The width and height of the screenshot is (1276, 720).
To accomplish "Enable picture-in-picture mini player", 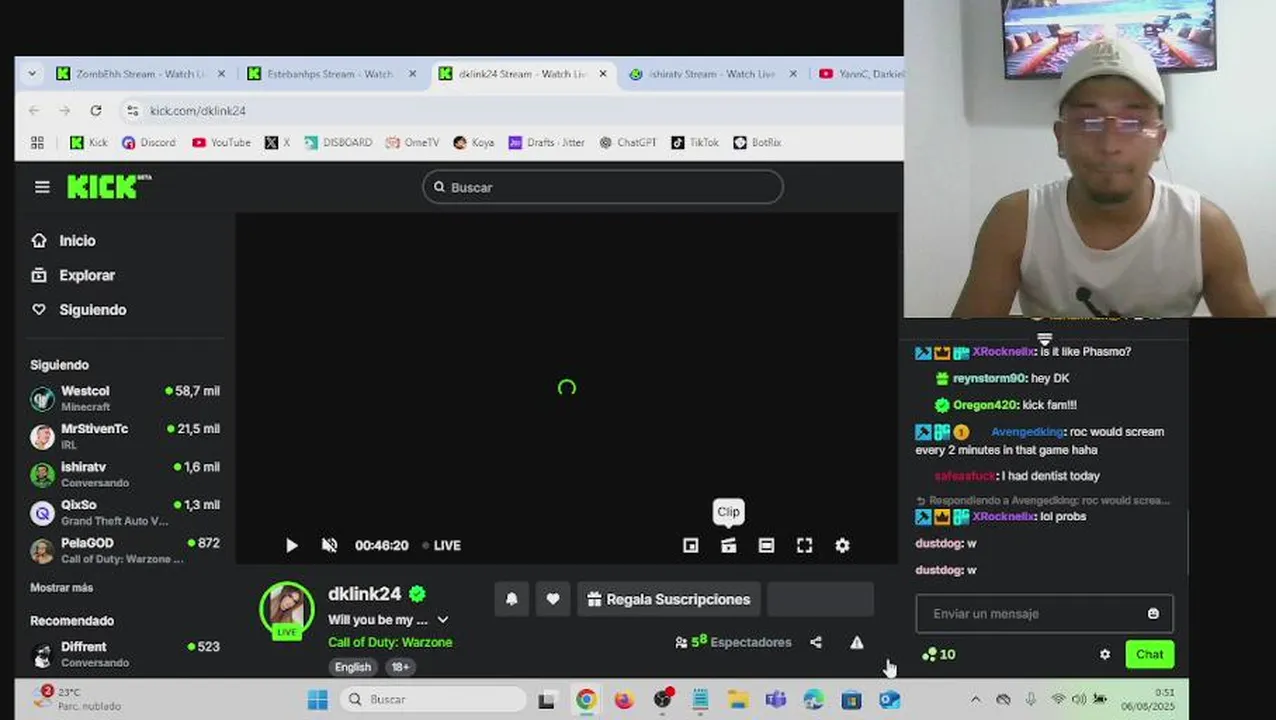I will pos(690,545).
